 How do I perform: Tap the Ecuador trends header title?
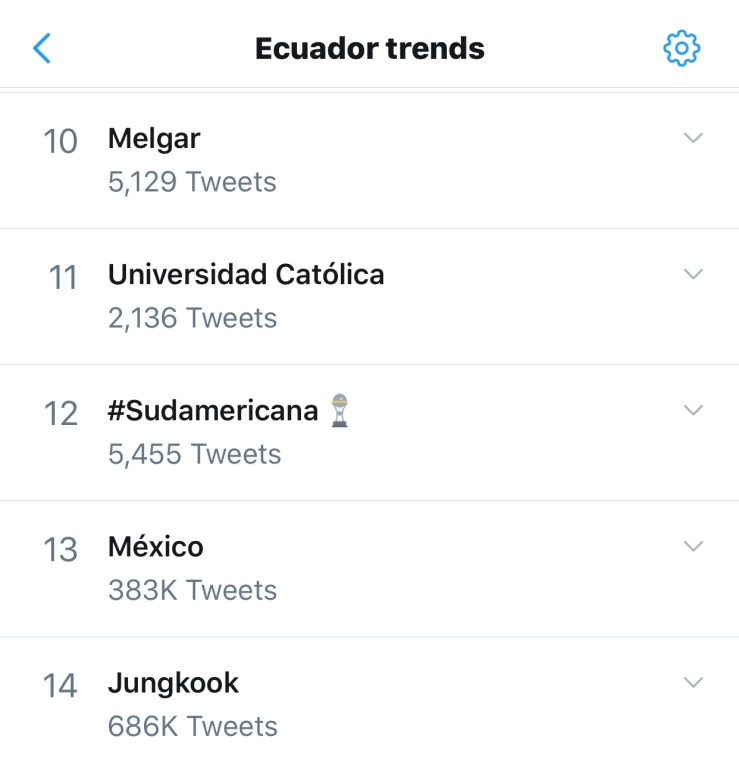point(369,48)
